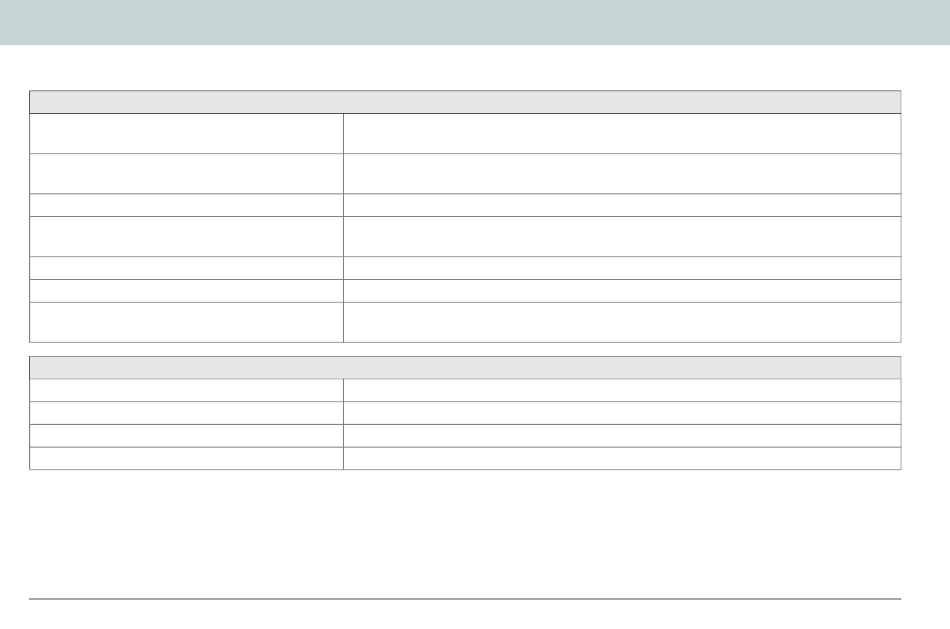Select last-row left cell of upper table
The width and height of the screenshot is (950, 629).
coord(187,322)
